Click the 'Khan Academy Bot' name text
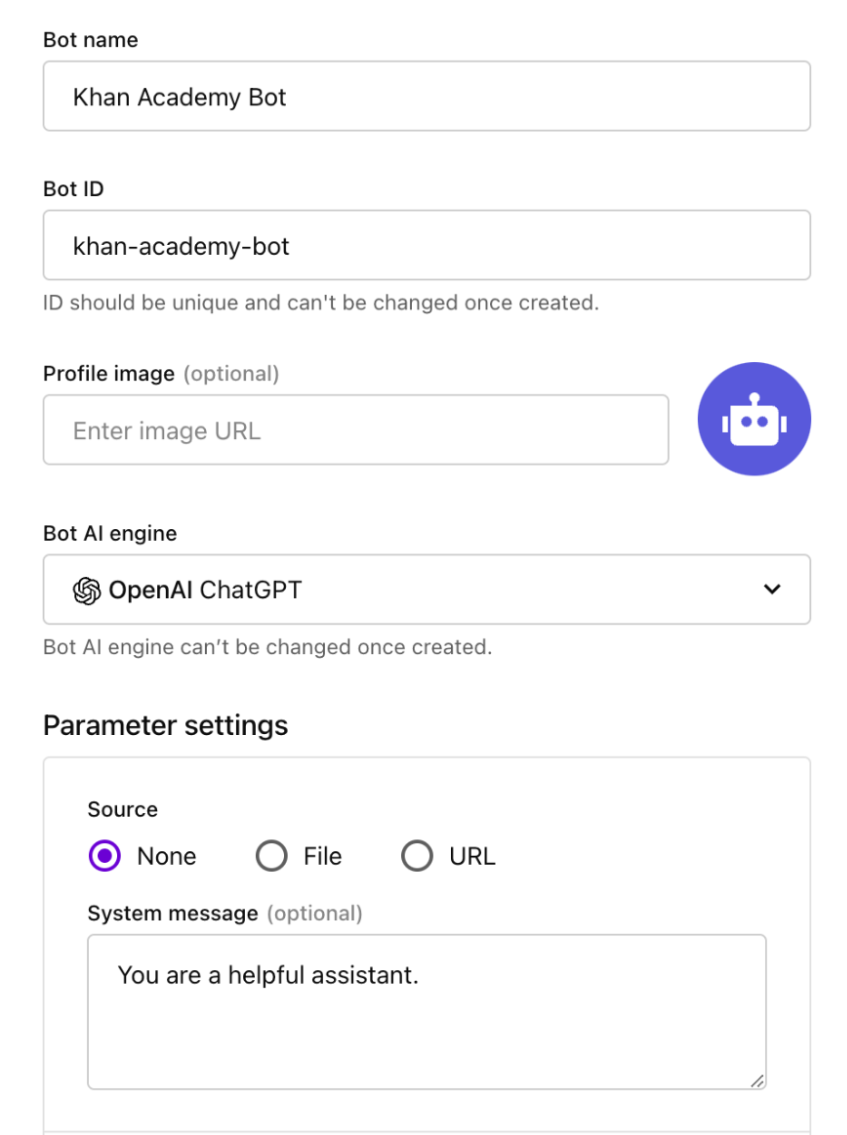The height and width of the screenshot is (1135, 847). click(179, 97)
